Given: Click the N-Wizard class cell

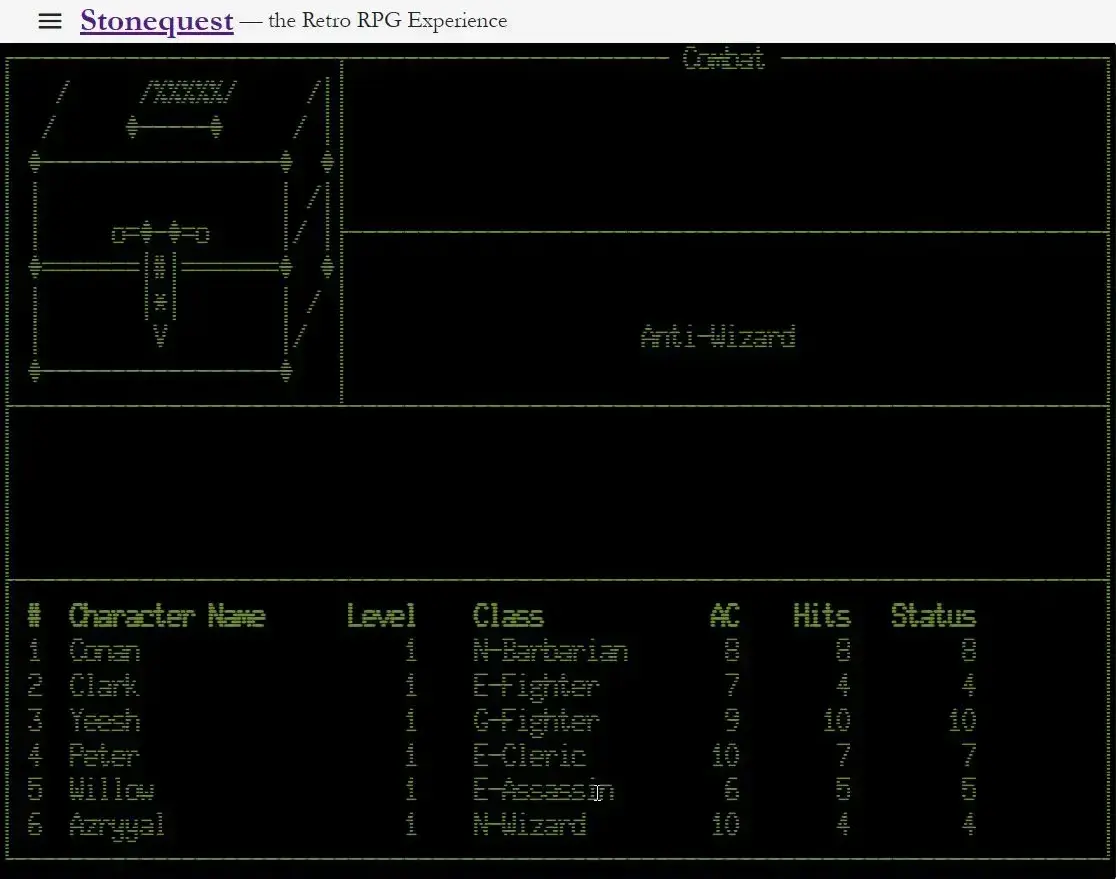Looking at the screenshot, I should click(529, 824).
